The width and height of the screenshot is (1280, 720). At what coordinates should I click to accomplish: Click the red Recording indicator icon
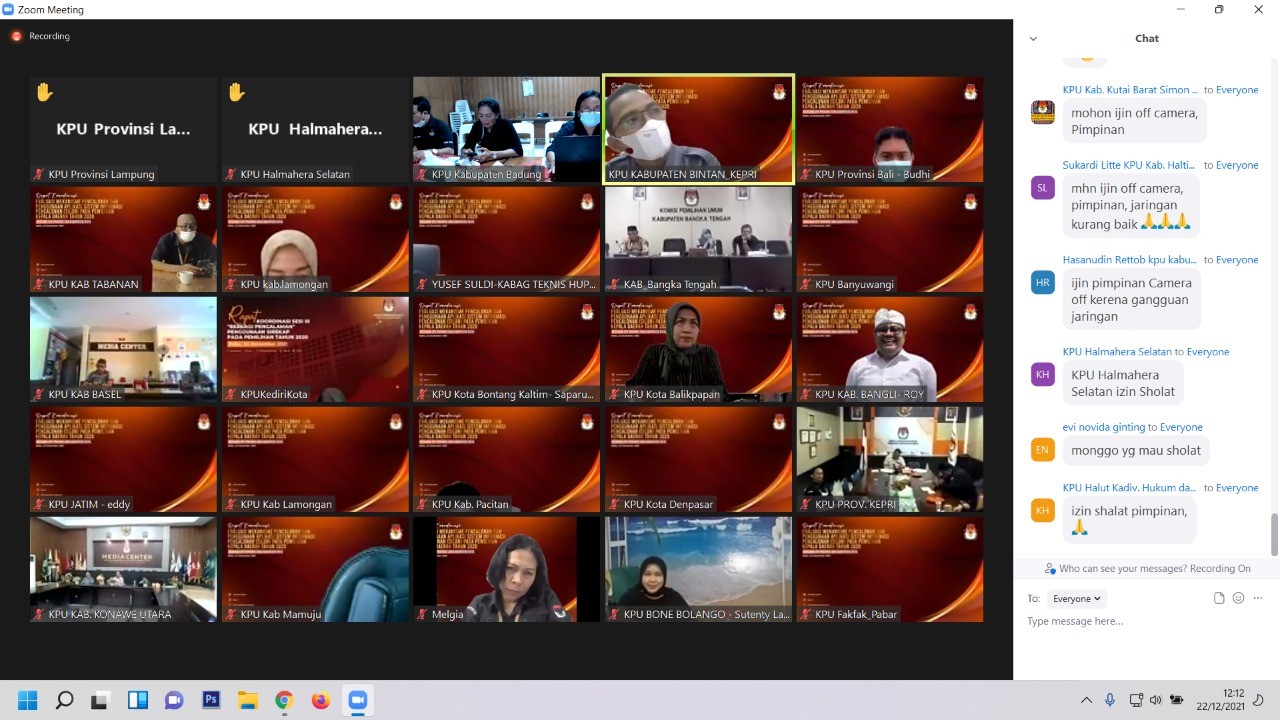(x=16, y=36)
